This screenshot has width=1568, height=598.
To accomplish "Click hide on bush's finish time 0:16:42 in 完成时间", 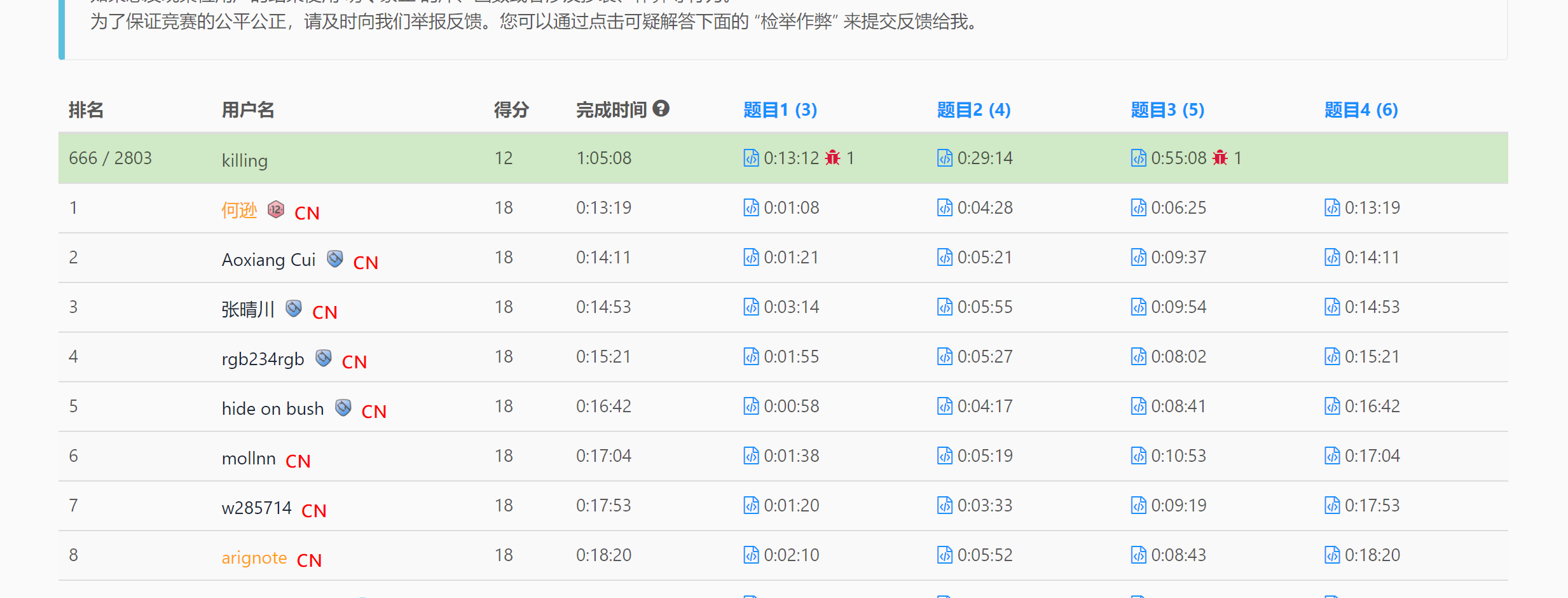I will pyautogui.click(x=603, y=406).
